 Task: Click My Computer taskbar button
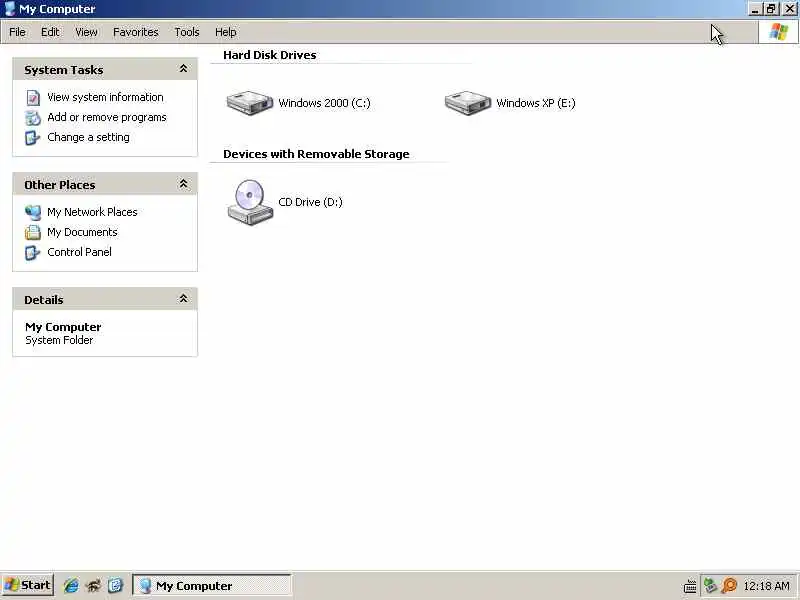click(x=212, y=585)
